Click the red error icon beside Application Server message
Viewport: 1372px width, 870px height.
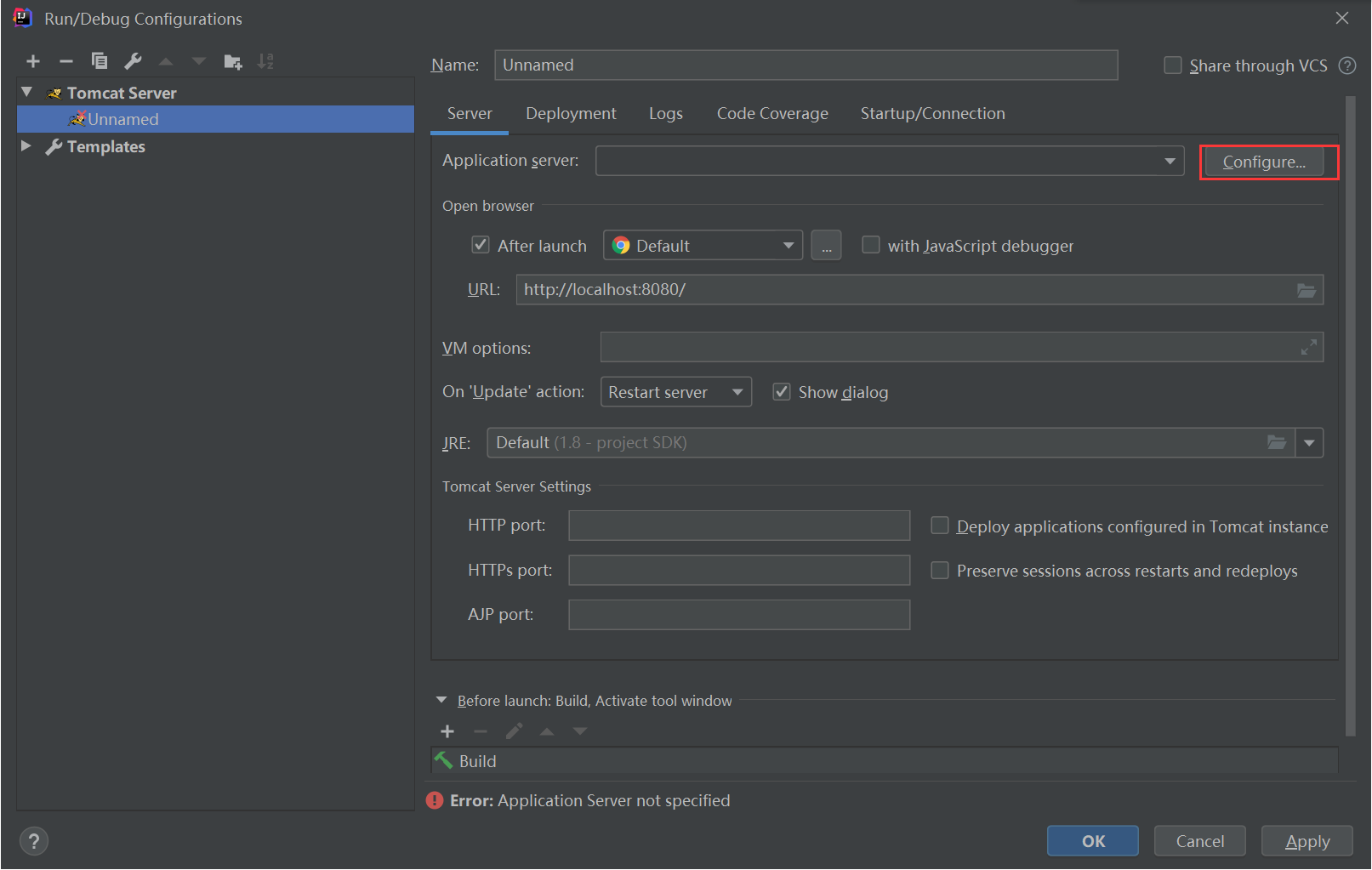(435, 800)
